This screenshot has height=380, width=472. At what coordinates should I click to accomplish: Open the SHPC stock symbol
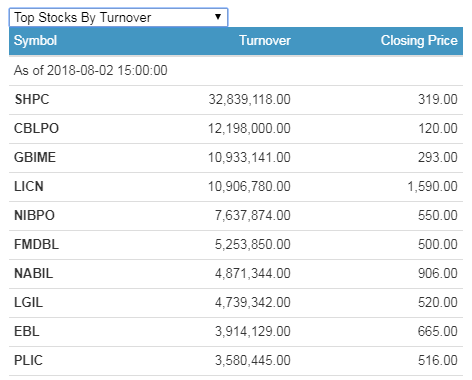point(32,99)
